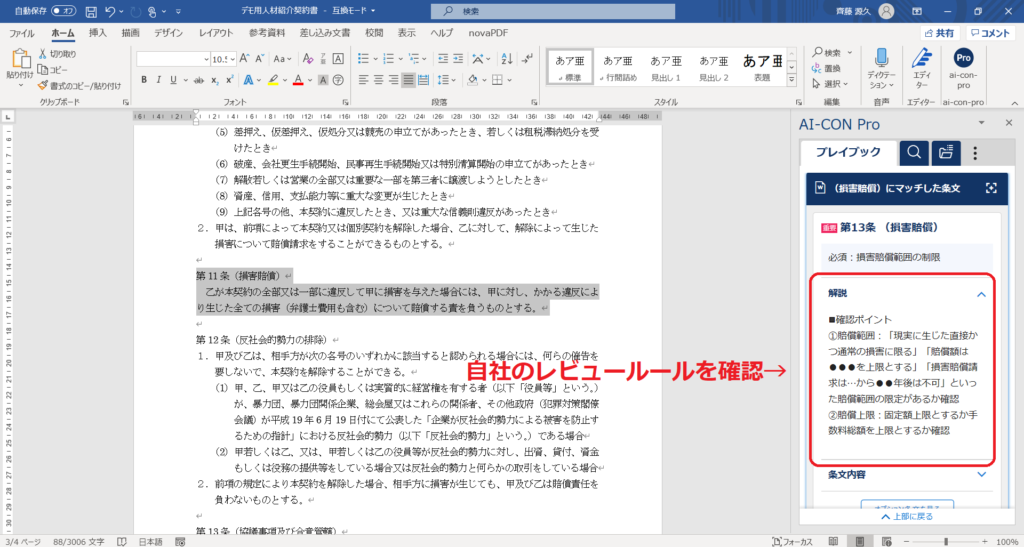Expand the 条文内容 section
Image resolution: width=1024 pixels, height=547 pixels.
point(981,475)
